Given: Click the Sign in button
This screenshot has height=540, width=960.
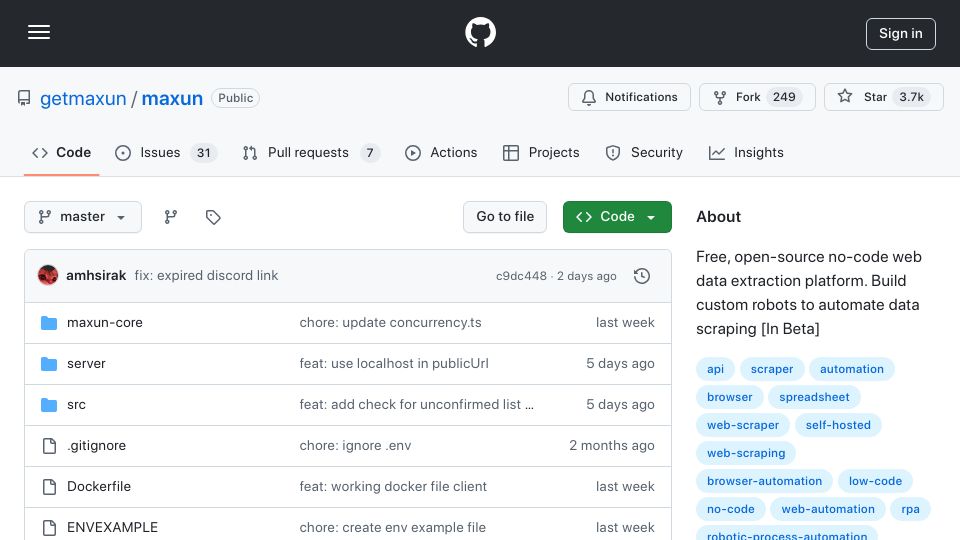Looking at the screenshot, I should click(x=901, y=34).
